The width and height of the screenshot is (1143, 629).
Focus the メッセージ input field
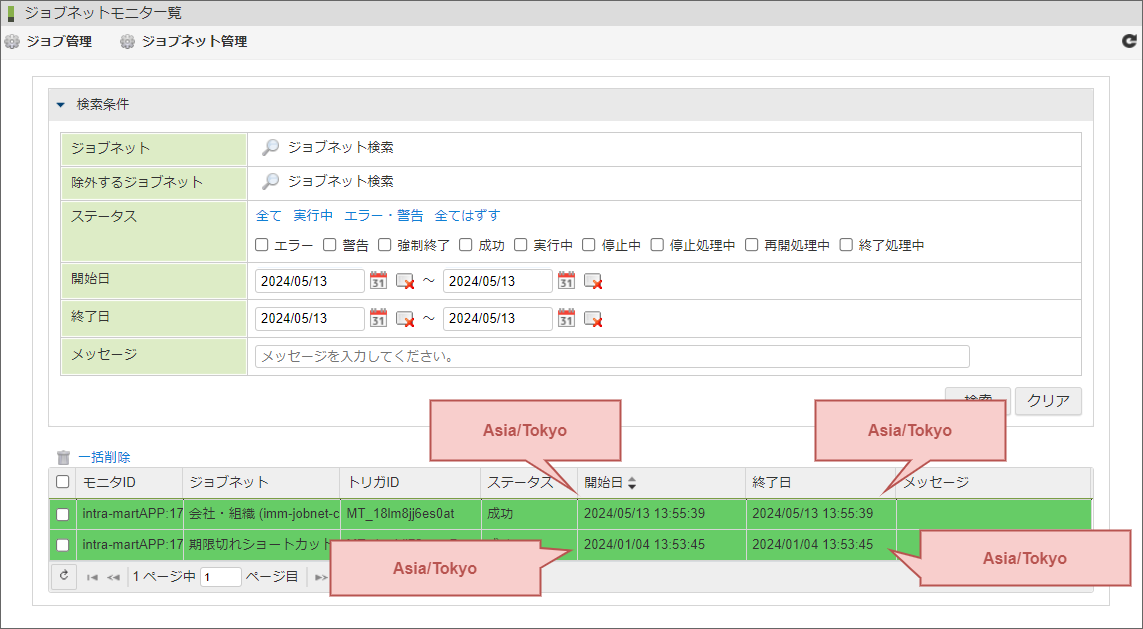[612, 357]
